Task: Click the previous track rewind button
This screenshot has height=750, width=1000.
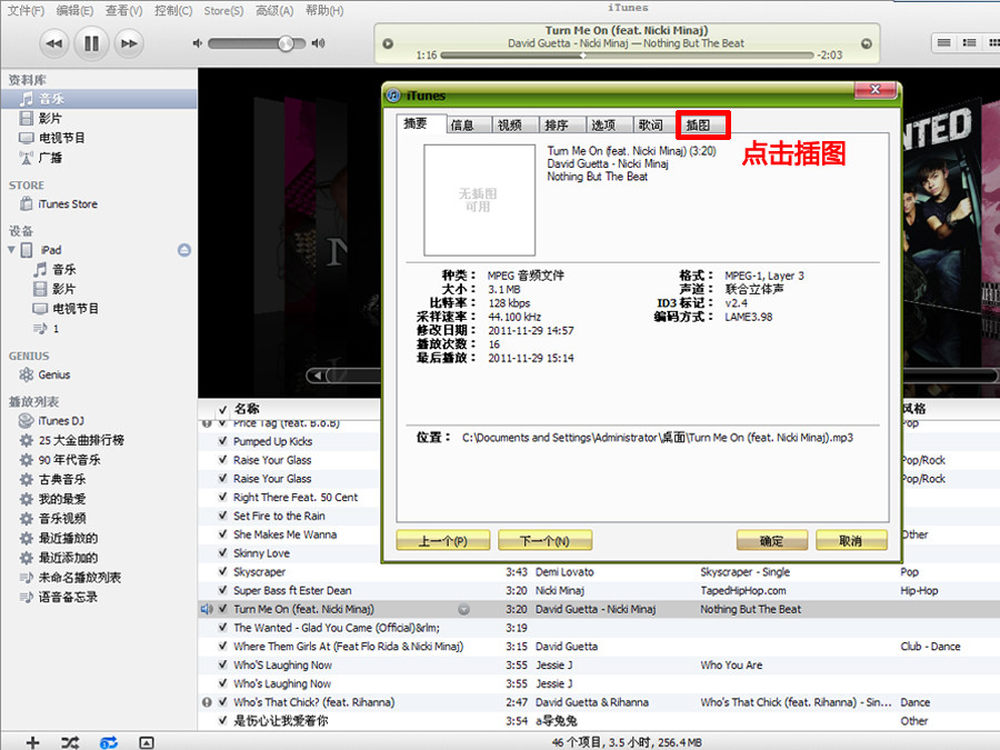Action: 54,44
